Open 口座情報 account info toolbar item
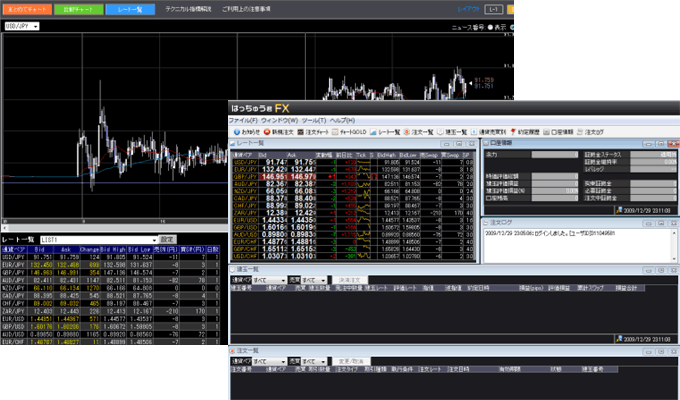The height and width of the screenshot is (400, 680). [558, 132]
